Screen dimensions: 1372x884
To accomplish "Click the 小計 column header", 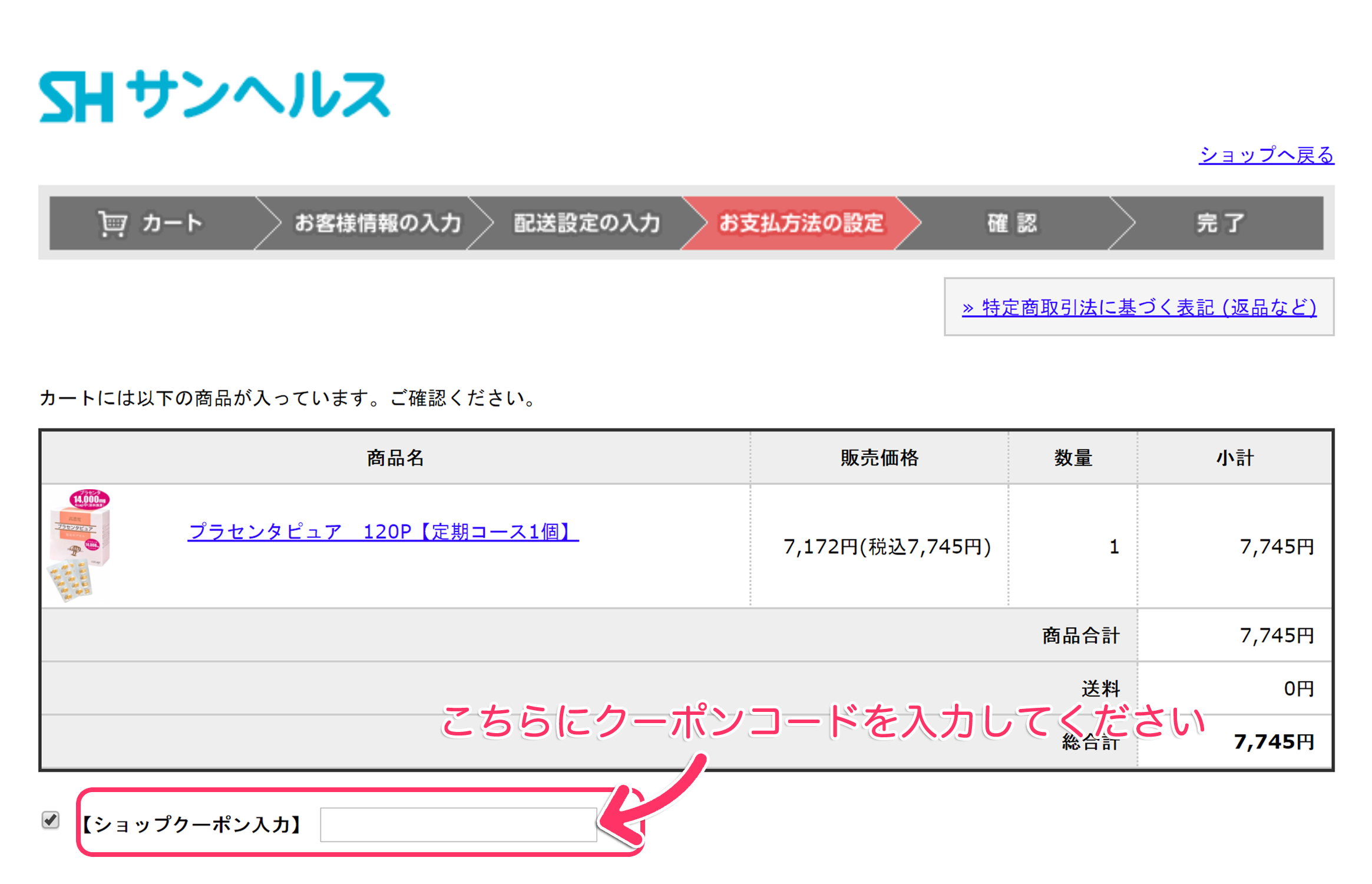I will point(1235,458).
